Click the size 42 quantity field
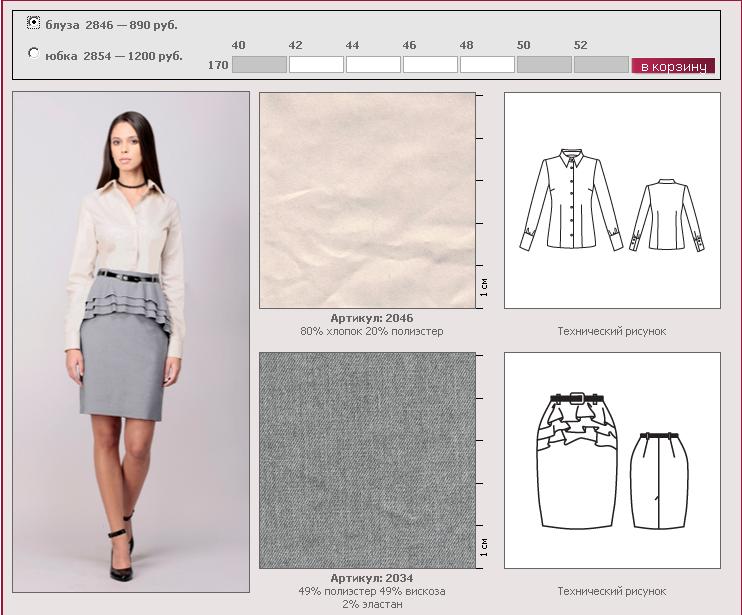 [x=316, y=65]
